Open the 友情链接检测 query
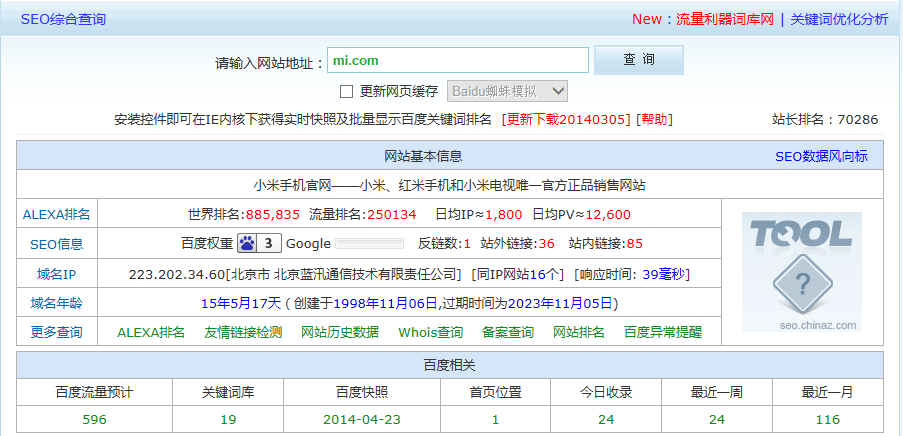Viewport: 903px width, 436px height. (243, 332)
